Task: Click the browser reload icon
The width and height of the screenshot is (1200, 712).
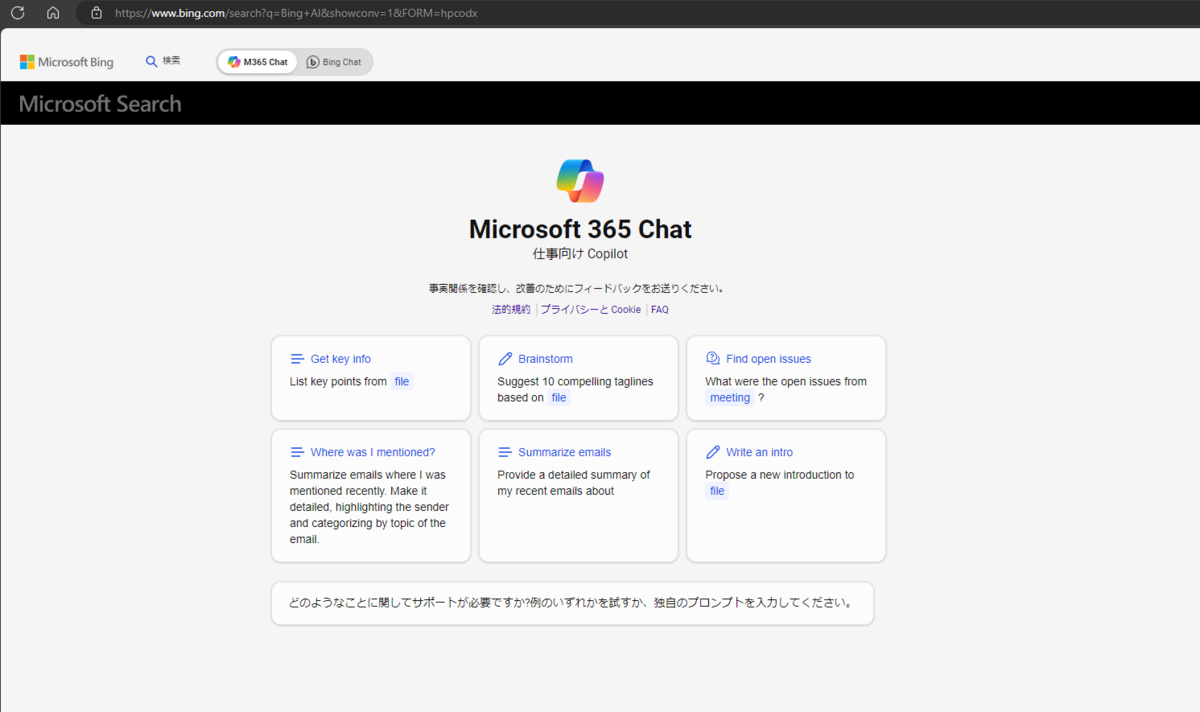Action: tap(17, 13)
